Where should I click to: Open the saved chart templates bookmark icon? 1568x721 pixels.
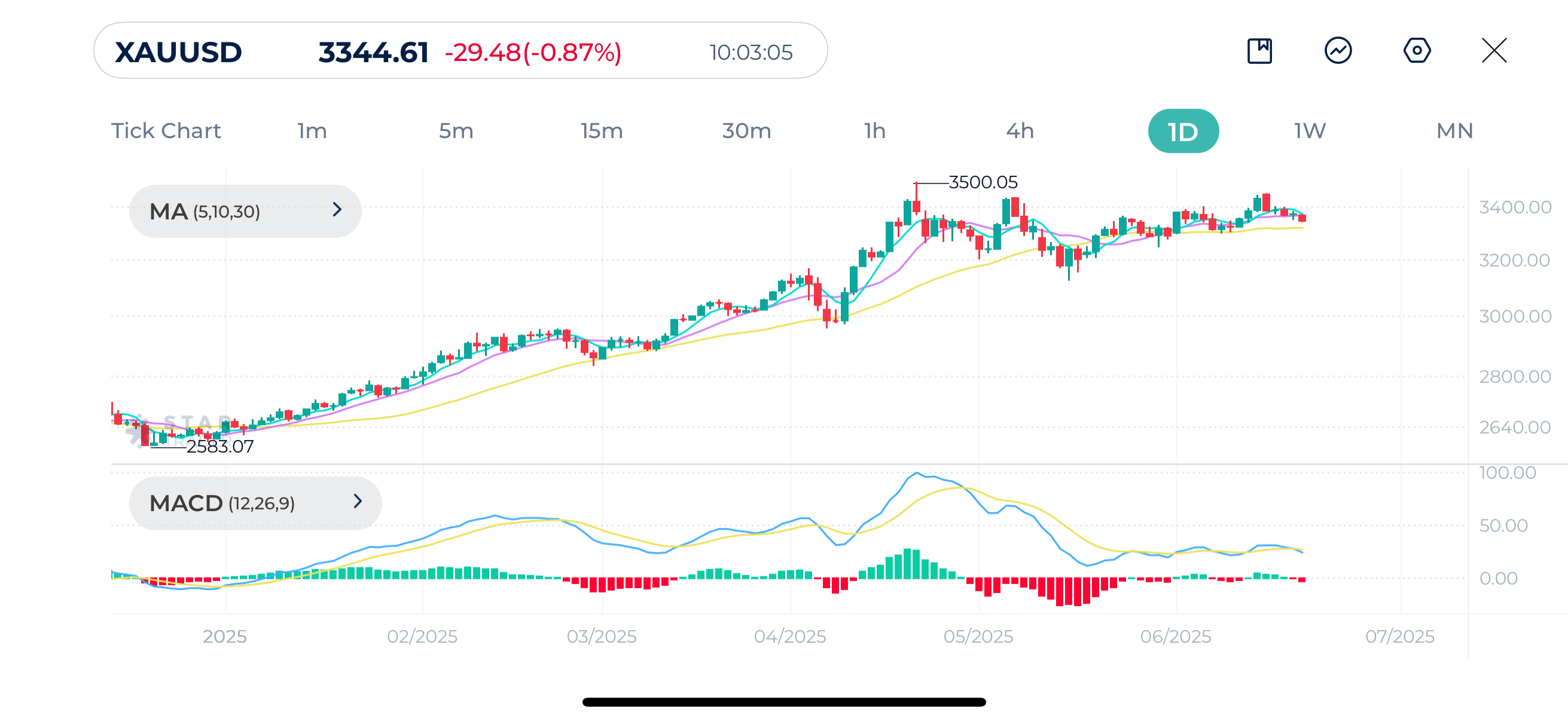pyautogui.click(x=1259, y=52)
